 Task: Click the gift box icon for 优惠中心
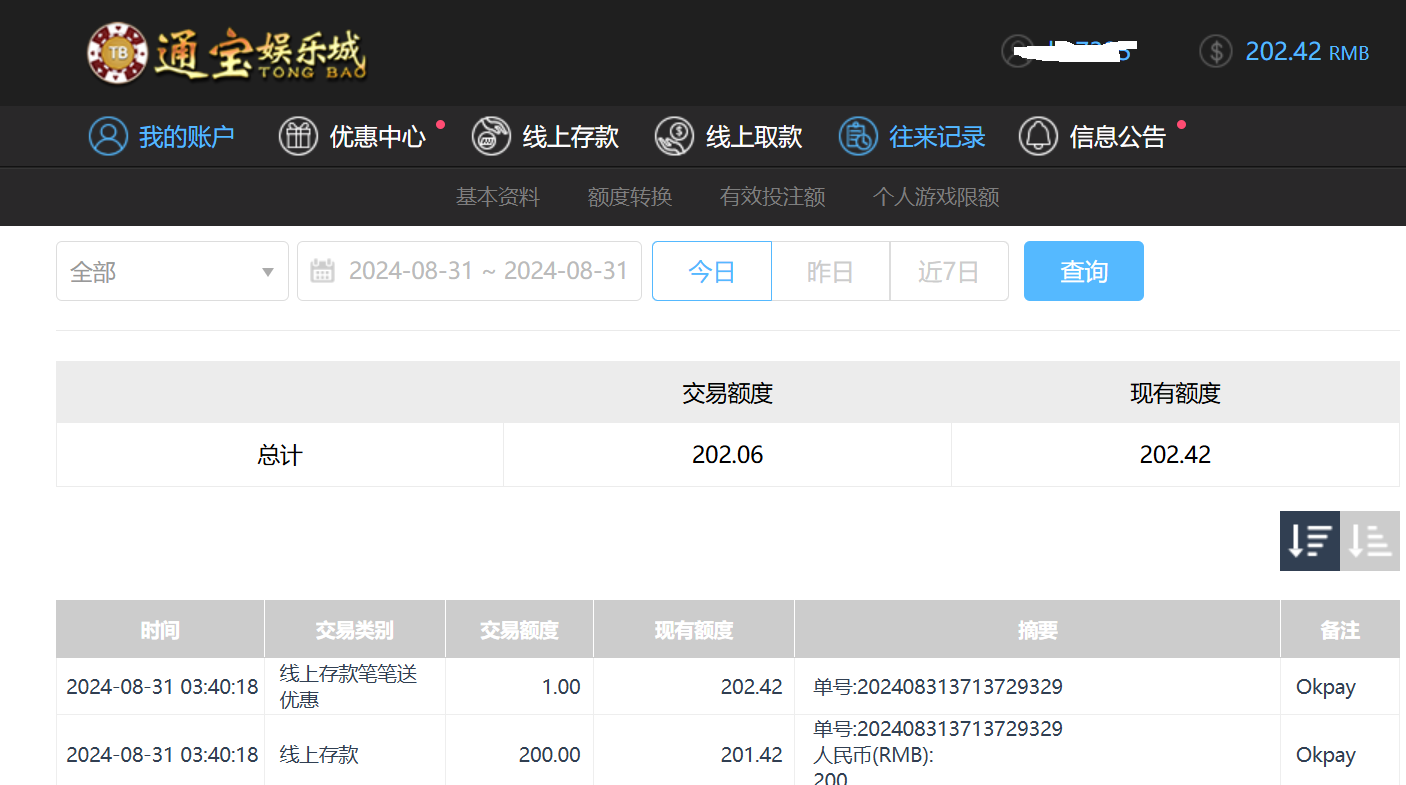(x=298, y=136)
